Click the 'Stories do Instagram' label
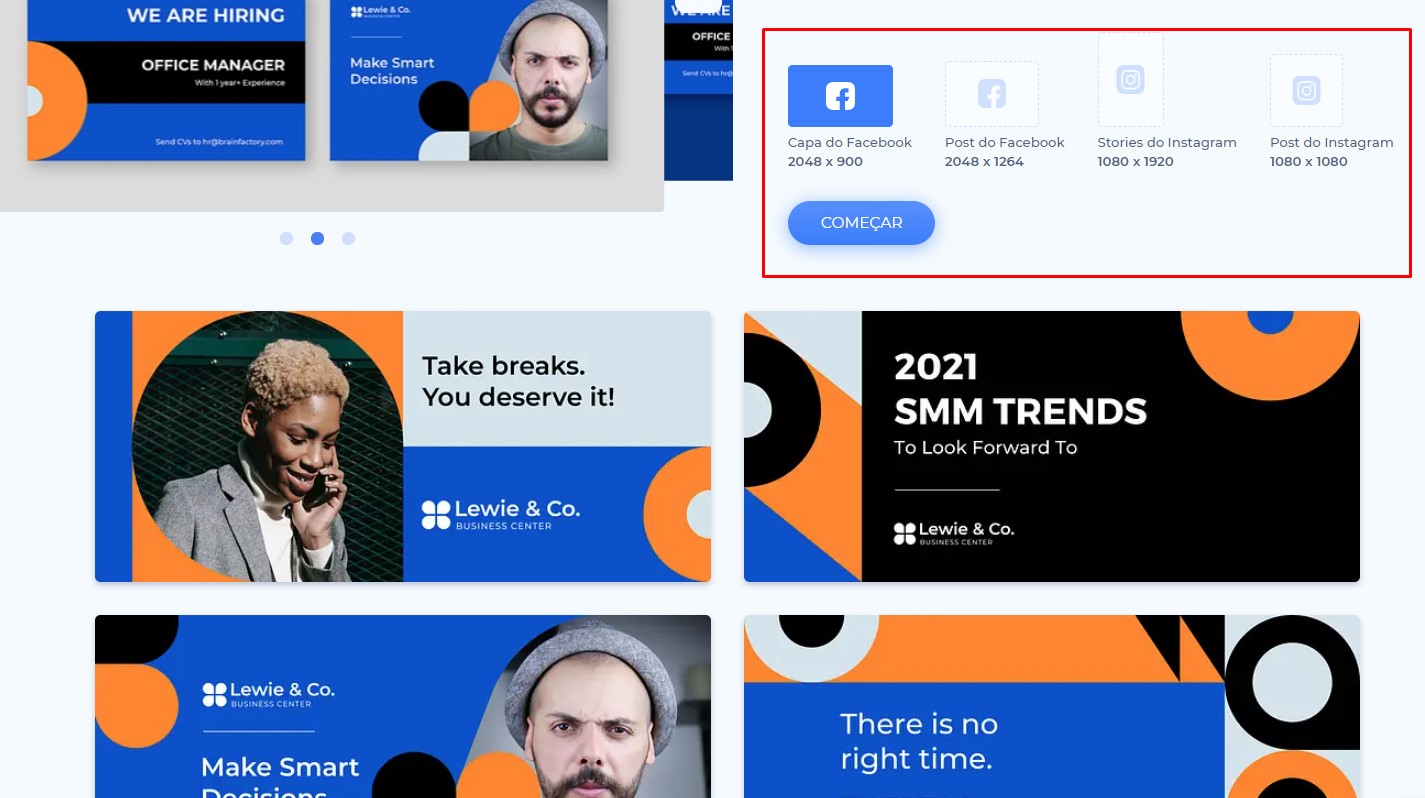1425x798 pixels. point(1167,142)
